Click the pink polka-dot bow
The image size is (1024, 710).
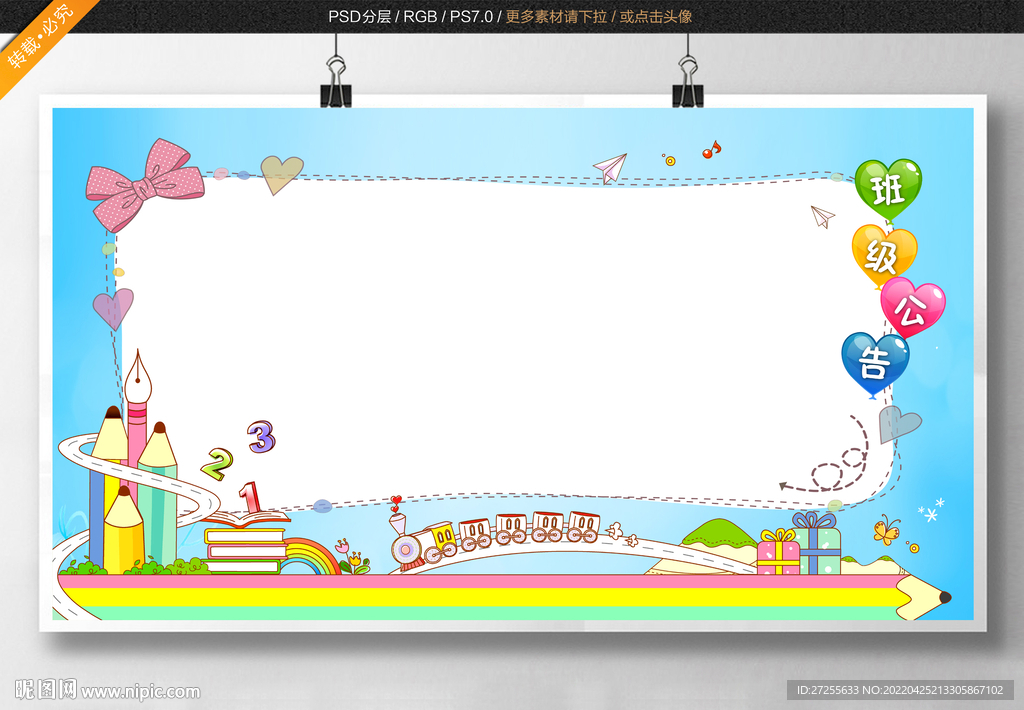tap(144, 185)
